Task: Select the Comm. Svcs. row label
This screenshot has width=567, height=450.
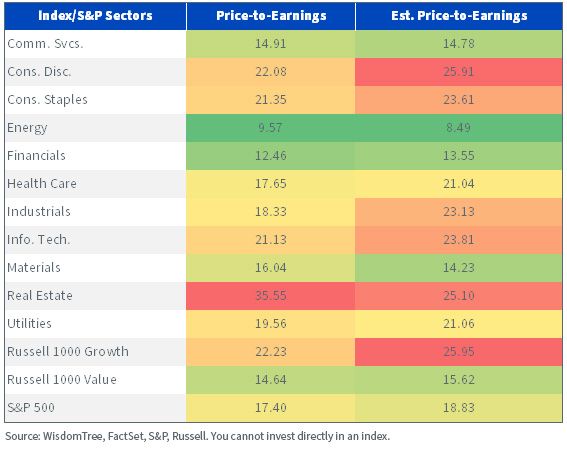Action: (x=46, y=44)
